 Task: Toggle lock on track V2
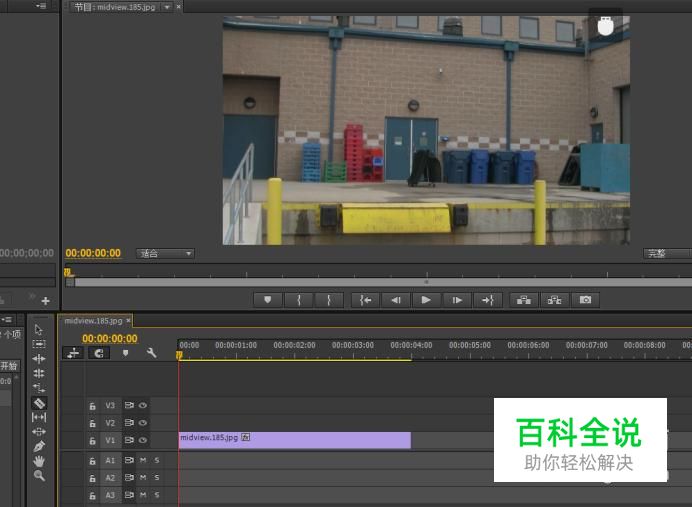92,423
